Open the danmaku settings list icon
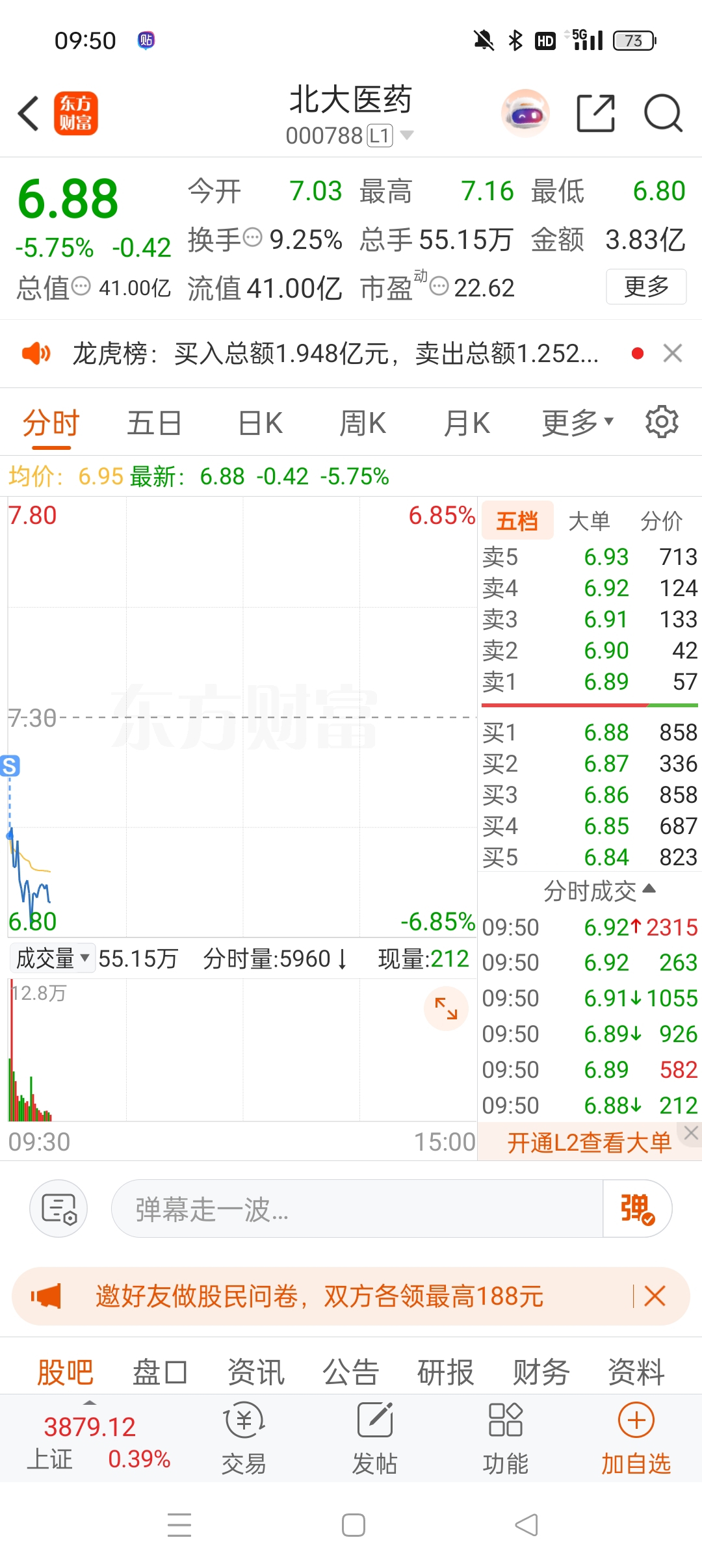Image resolution: width=702 pixels, height=1568 pixels. (x=58, y=1209)
